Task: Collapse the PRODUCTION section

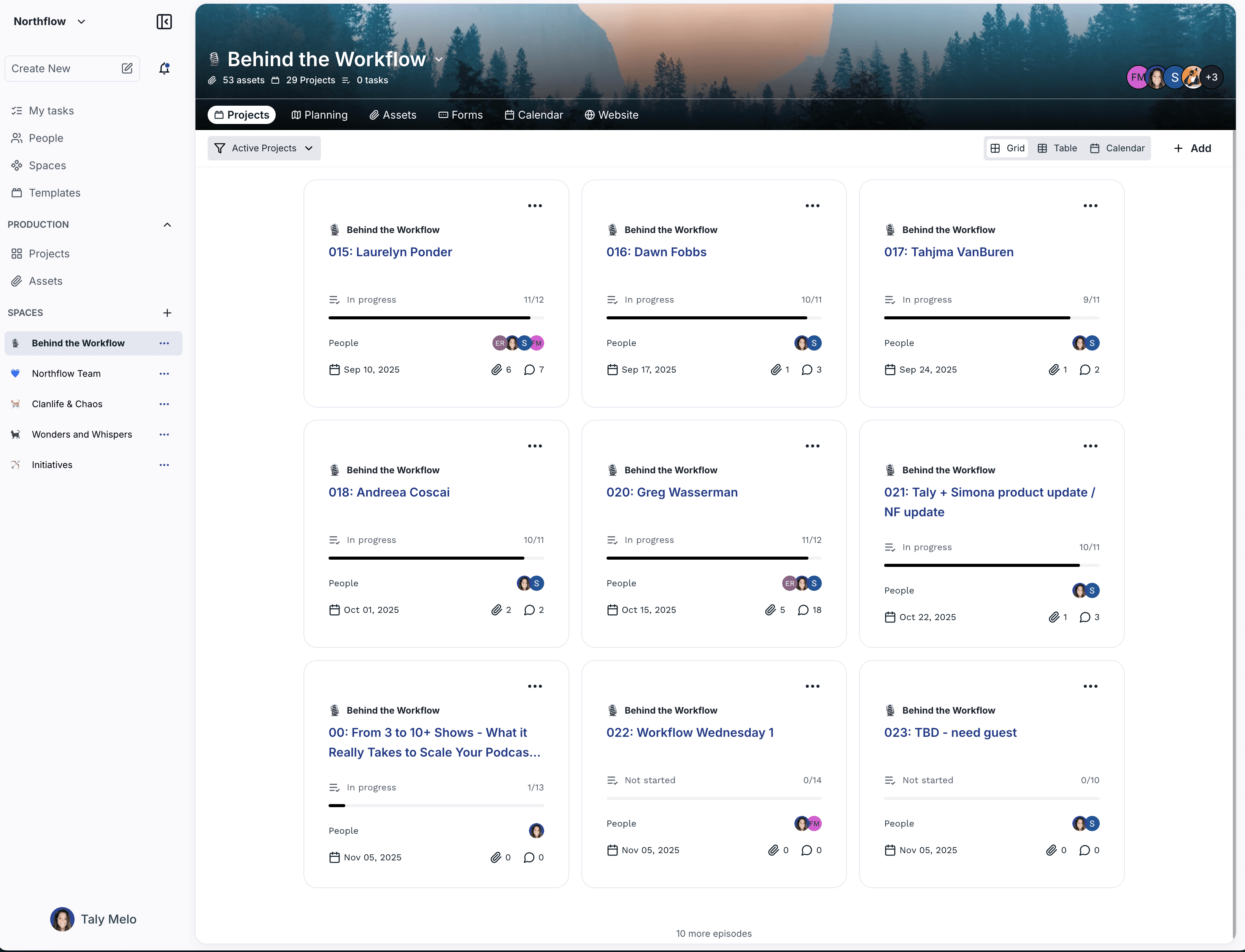Action: 167,224
